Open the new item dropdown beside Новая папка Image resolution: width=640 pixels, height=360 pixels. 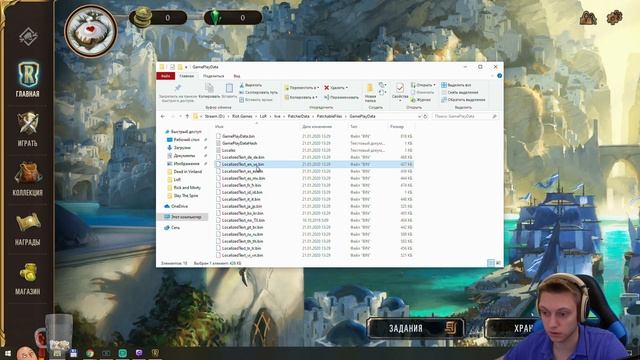click(382, 85)
